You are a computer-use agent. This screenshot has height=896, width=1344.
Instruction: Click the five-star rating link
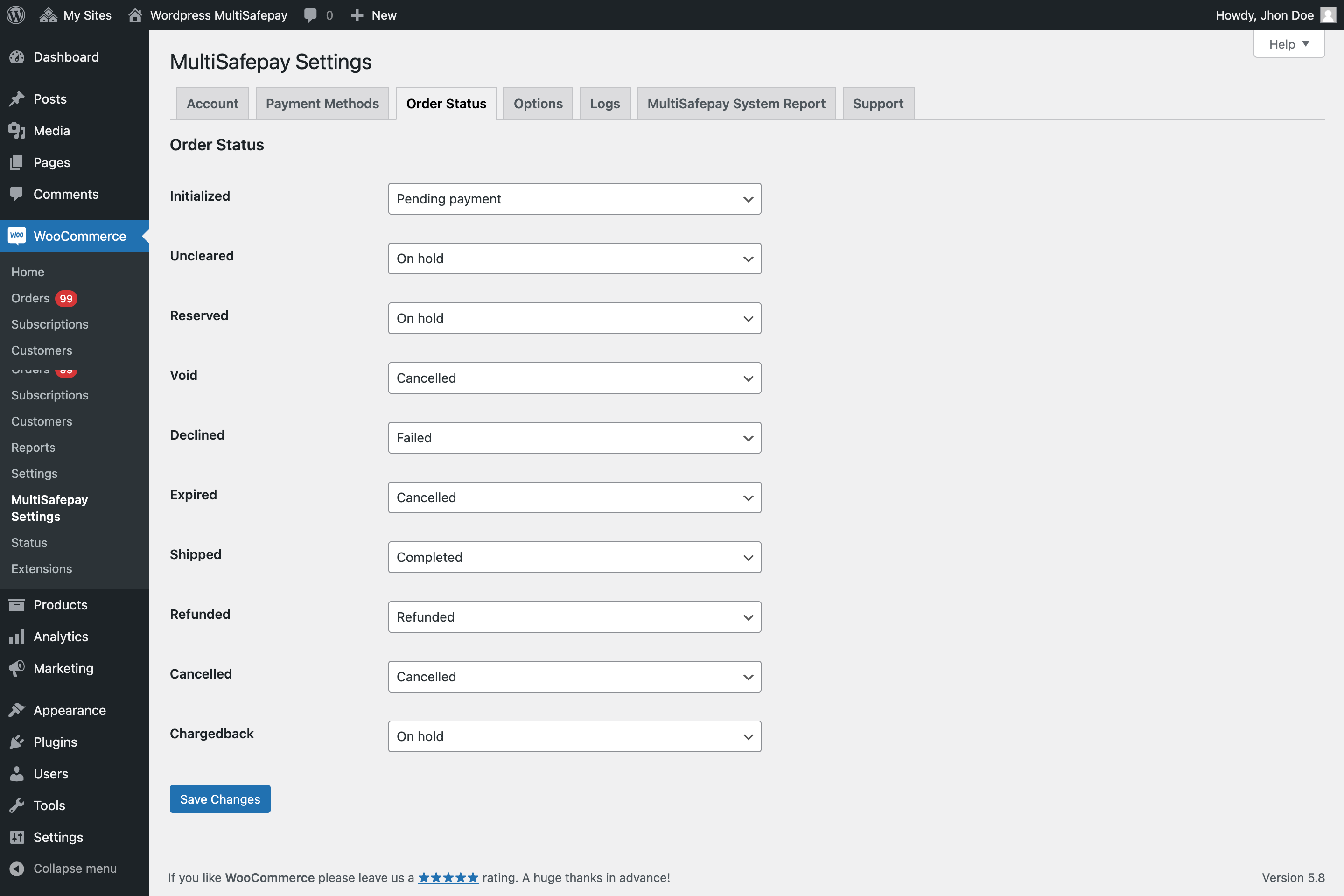click(448, 878)
